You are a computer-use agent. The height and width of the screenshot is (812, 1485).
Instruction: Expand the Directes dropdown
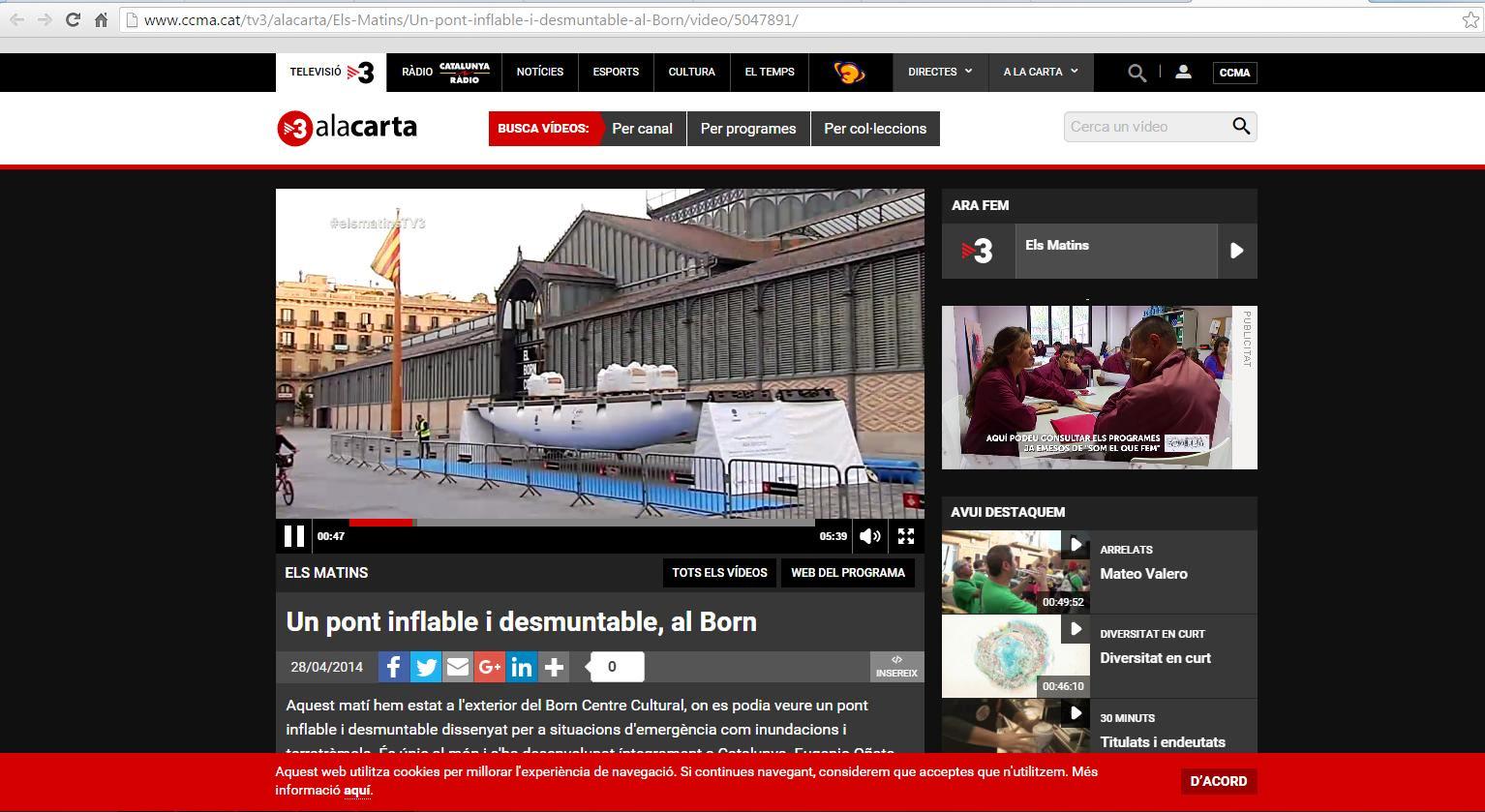pyautogui.click(x=940, y=73)
